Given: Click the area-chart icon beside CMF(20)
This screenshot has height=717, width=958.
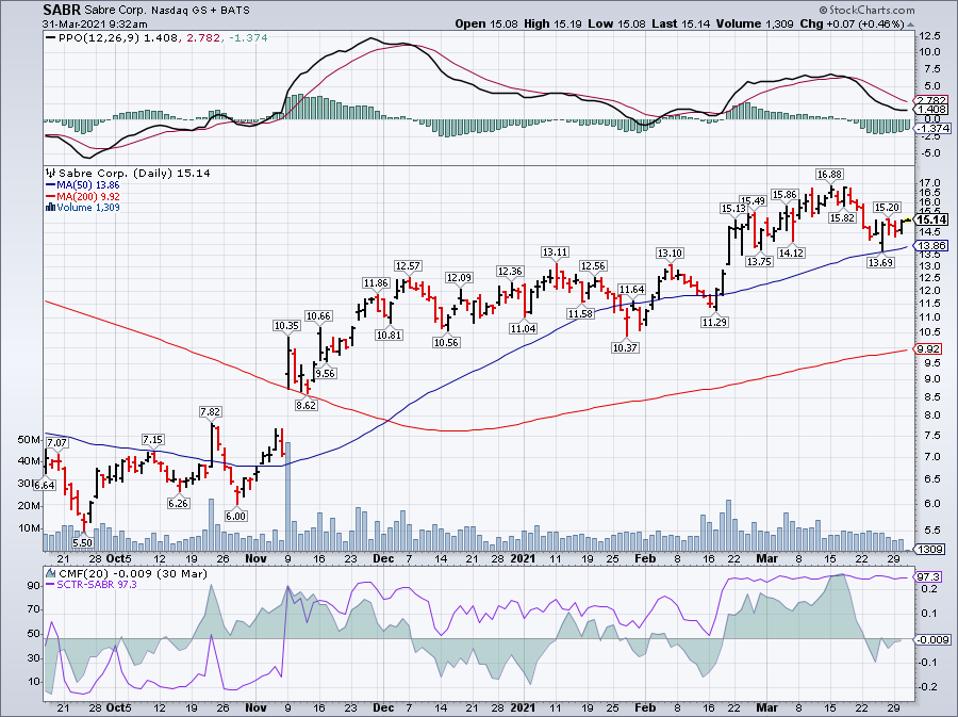Looking at the screenshot, I should [x=51, y=574].
